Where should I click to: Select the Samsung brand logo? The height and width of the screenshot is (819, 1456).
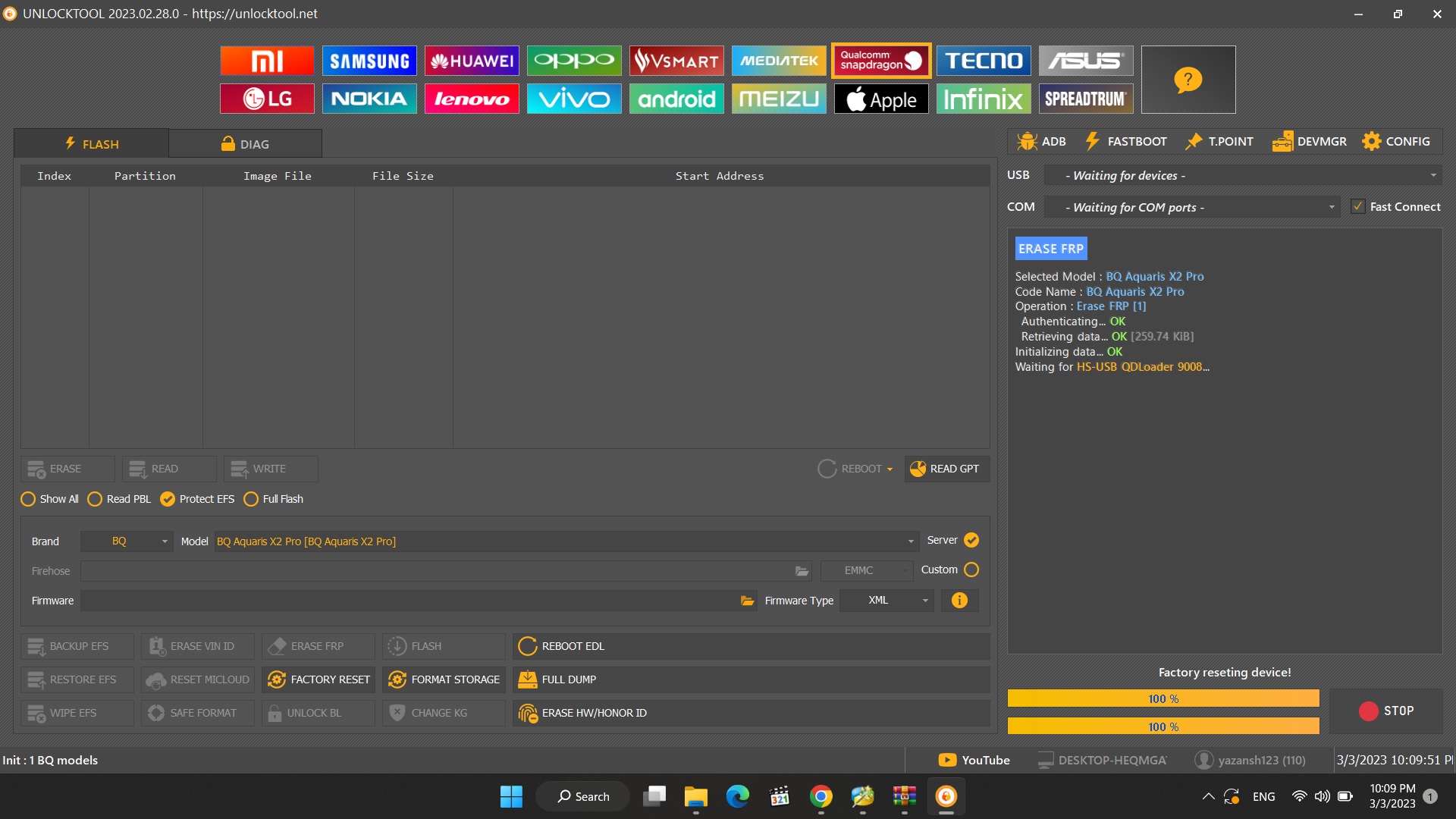tap(369, 61)
